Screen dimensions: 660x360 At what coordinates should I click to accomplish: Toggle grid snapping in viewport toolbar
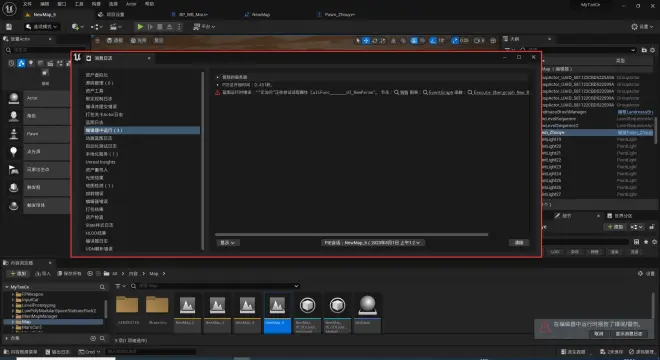[x=414, y=40]
